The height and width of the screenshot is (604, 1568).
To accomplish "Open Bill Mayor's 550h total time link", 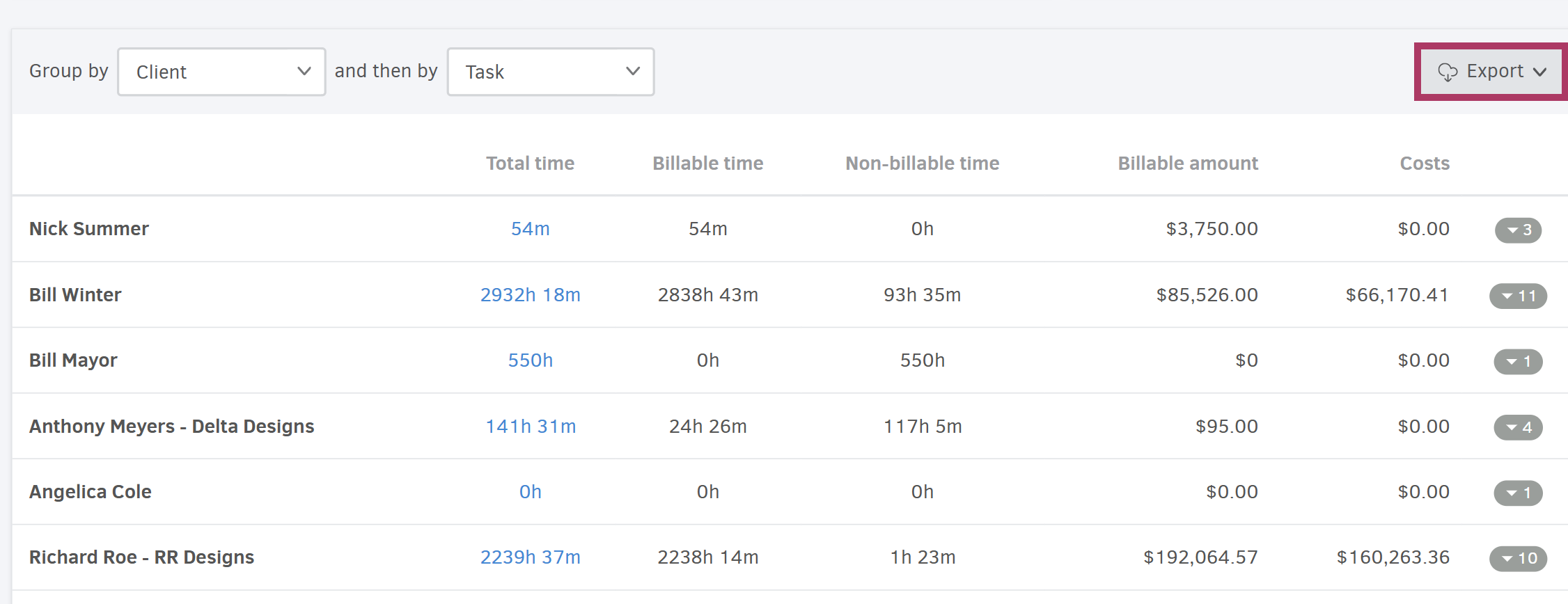I will [x=530, y=360].
